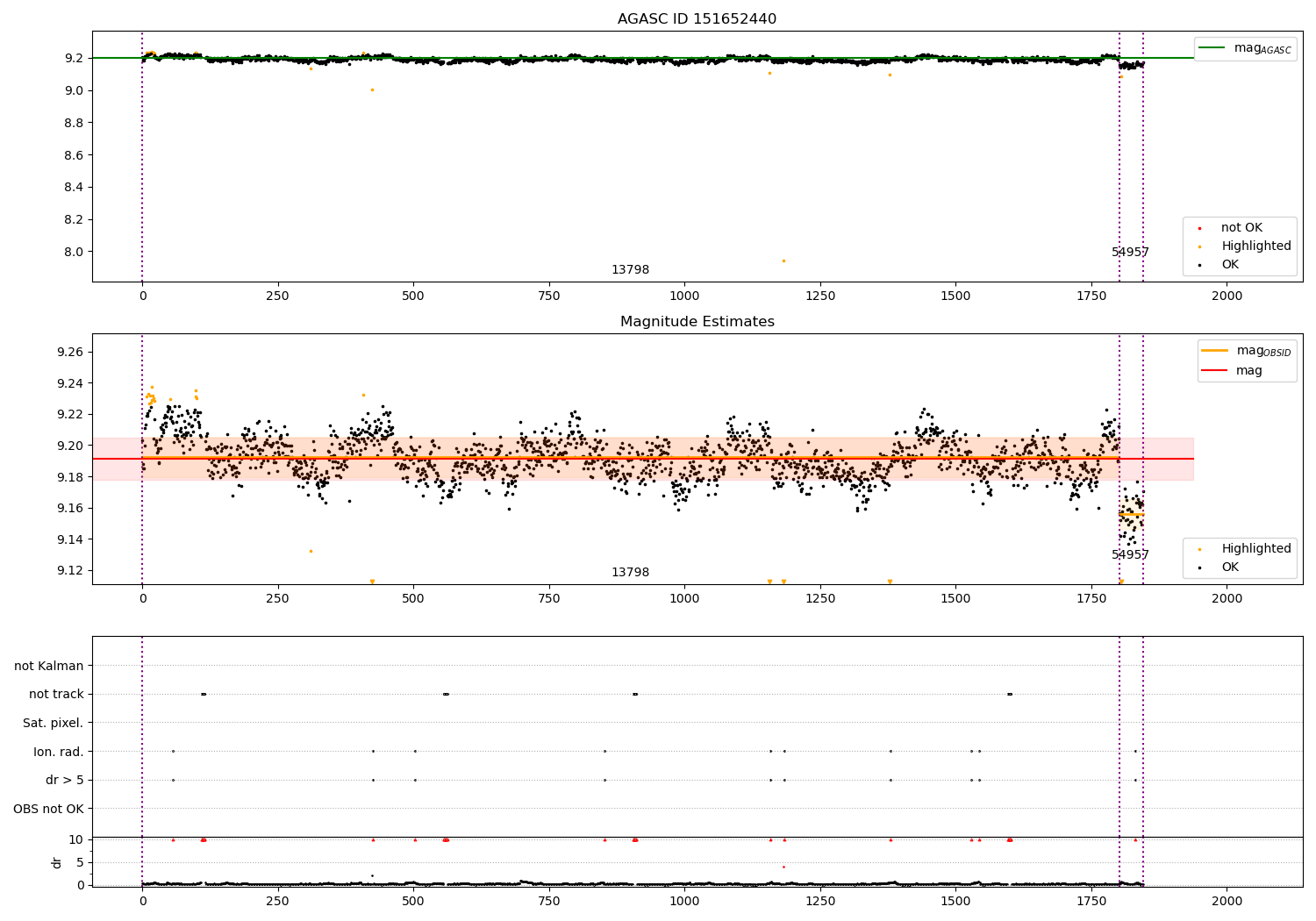Click the orange outlier at magnitude 9.0 in the top plot
This screenshot has height=921, width=1316.
(372, 89)
